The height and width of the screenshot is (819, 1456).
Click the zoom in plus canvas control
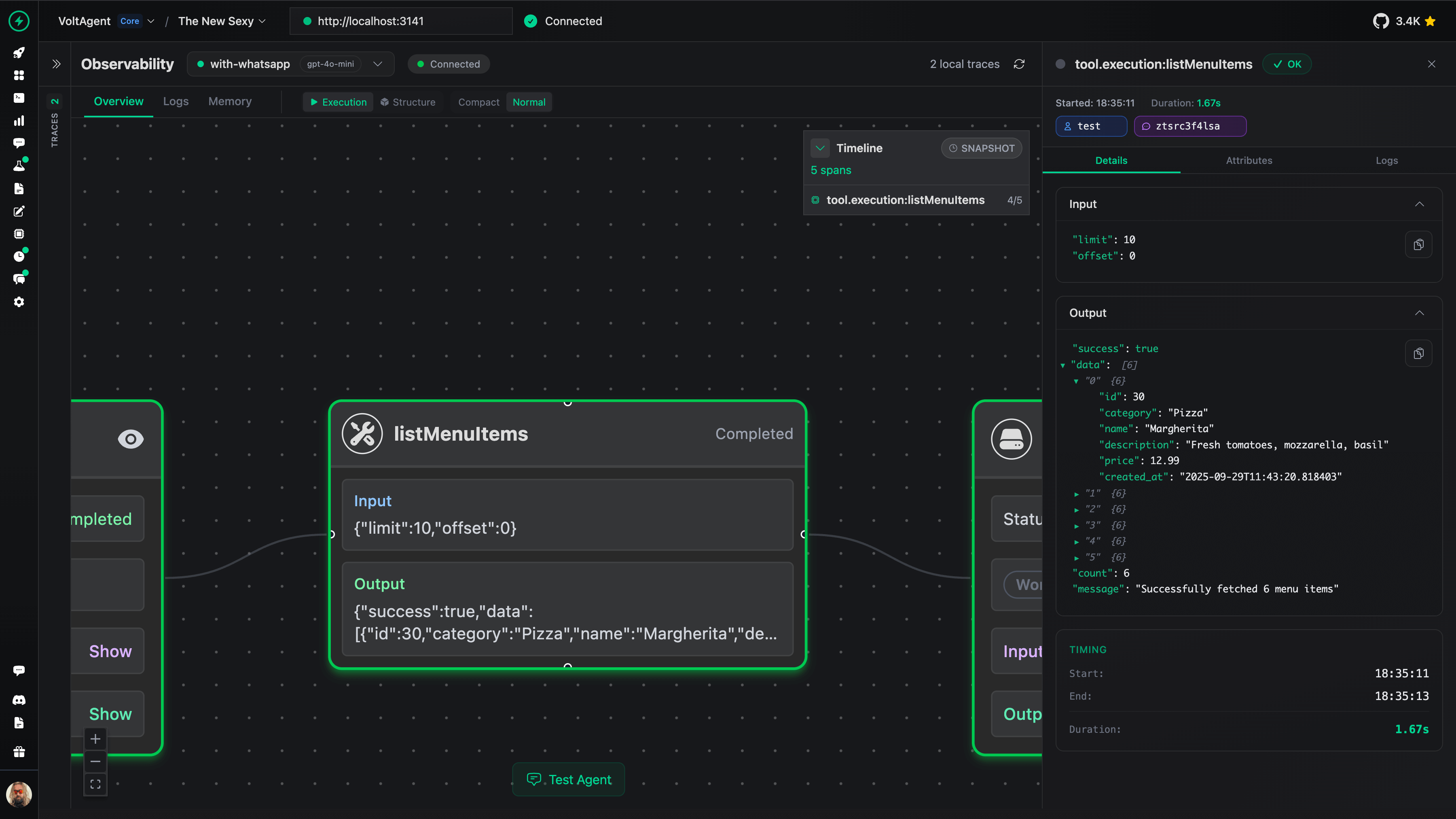(x=95, y=739)
